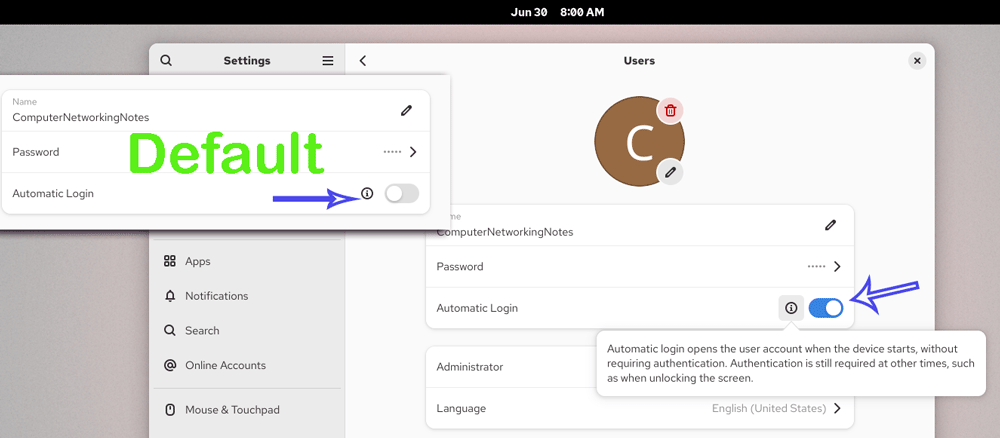Click the sidebar Search magnifier icon
The width and height of the screenshot is (1000, 438).
(170, 330)
